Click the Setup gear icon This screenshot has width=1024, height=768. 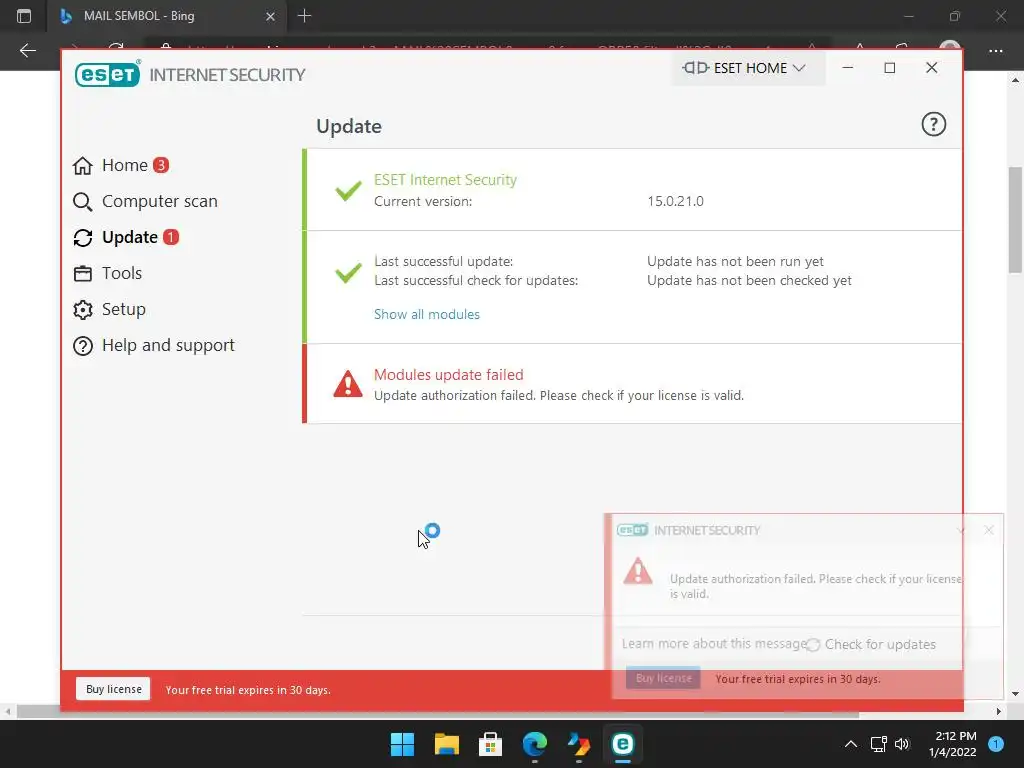(x=82, y=310)
